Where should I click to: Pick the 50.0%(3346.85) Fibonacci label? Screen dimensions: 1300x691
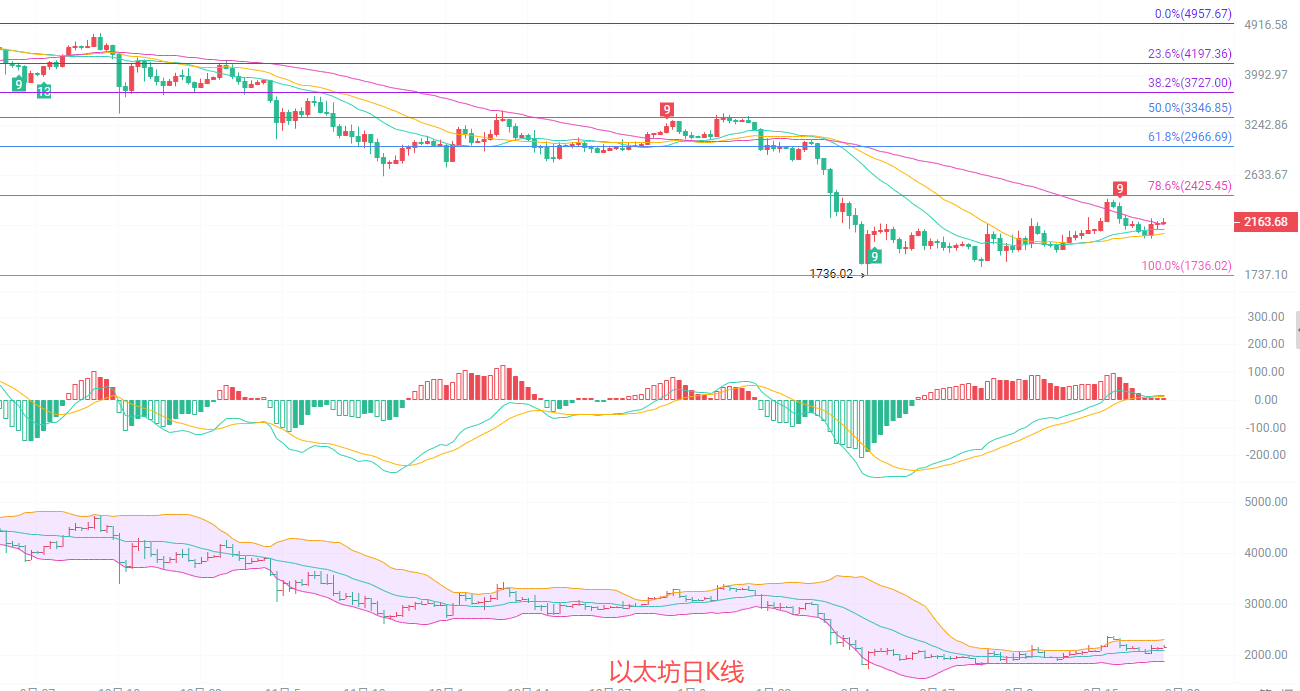(x=1189, y=108)
